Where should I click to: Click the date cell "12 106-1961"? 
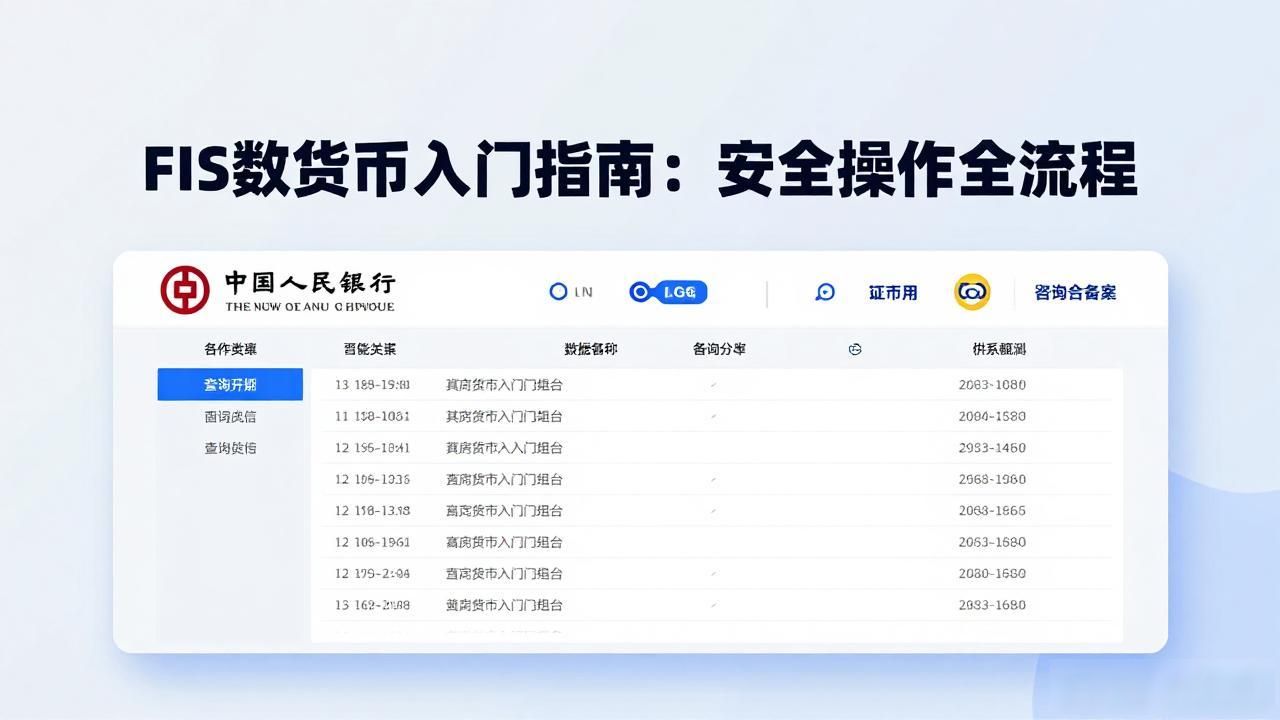(x=372, y=542)
